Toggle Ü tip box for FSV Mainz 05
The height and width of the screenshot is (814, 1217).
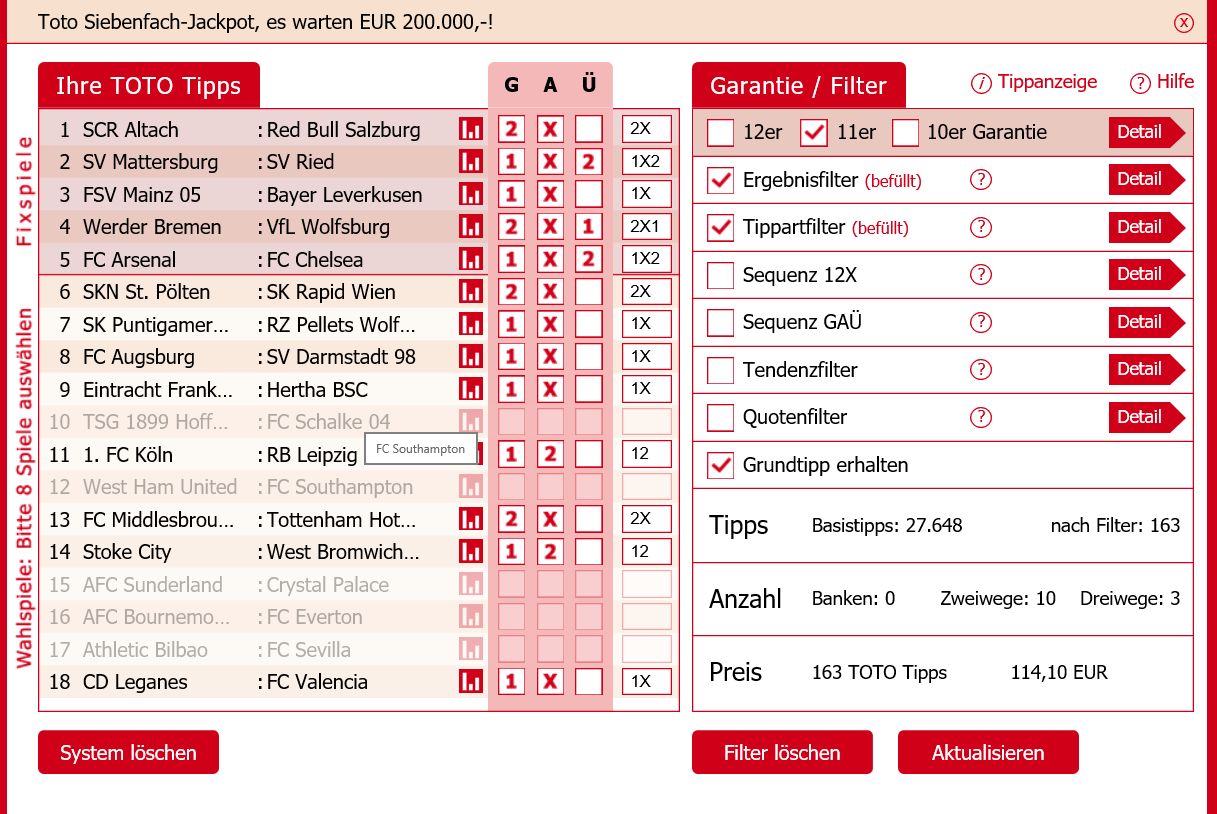[x=589, y=194]
